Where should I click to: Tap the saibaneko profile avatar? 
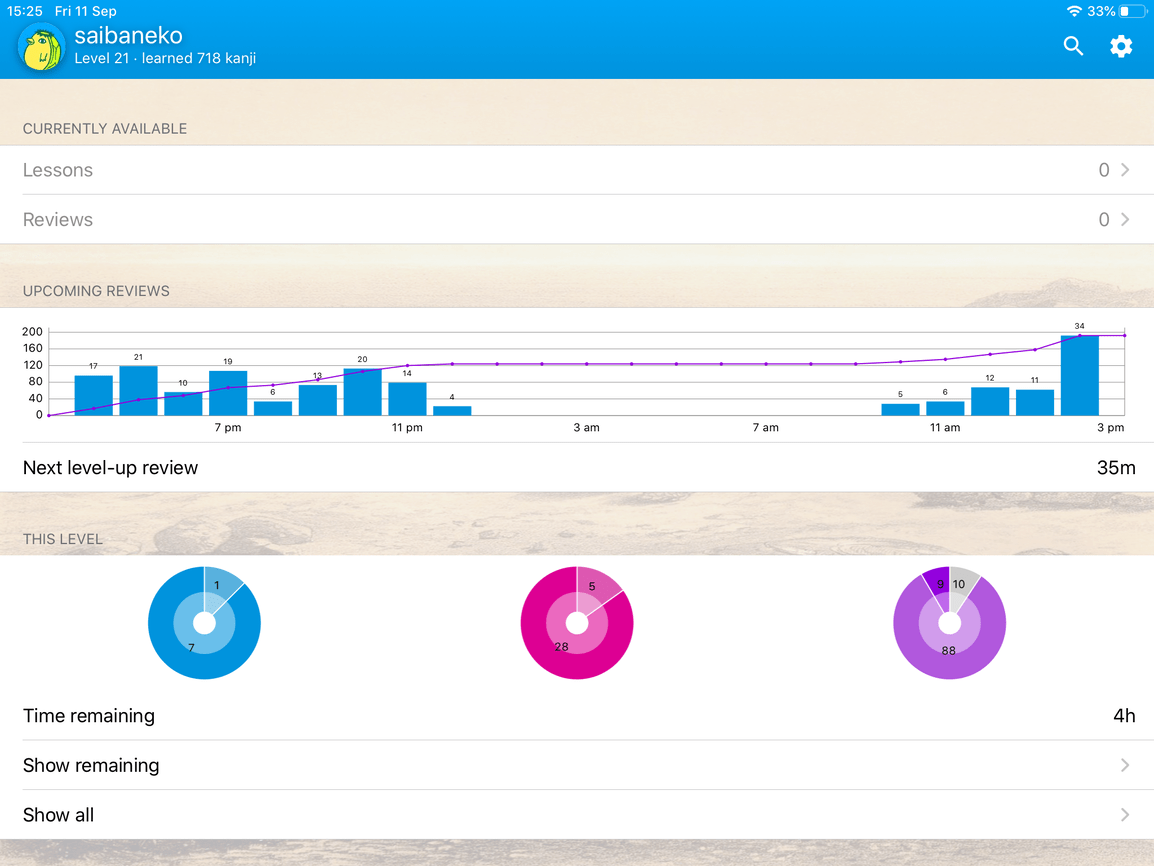click(x=41, y=47)
